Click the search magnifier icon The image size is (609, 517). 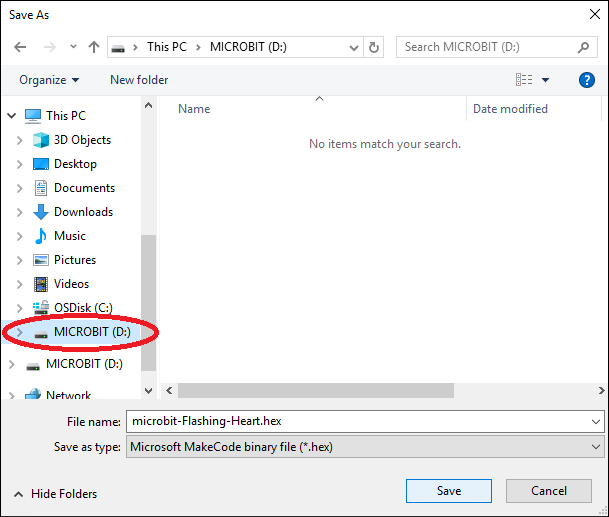click(x=585, y=47)
